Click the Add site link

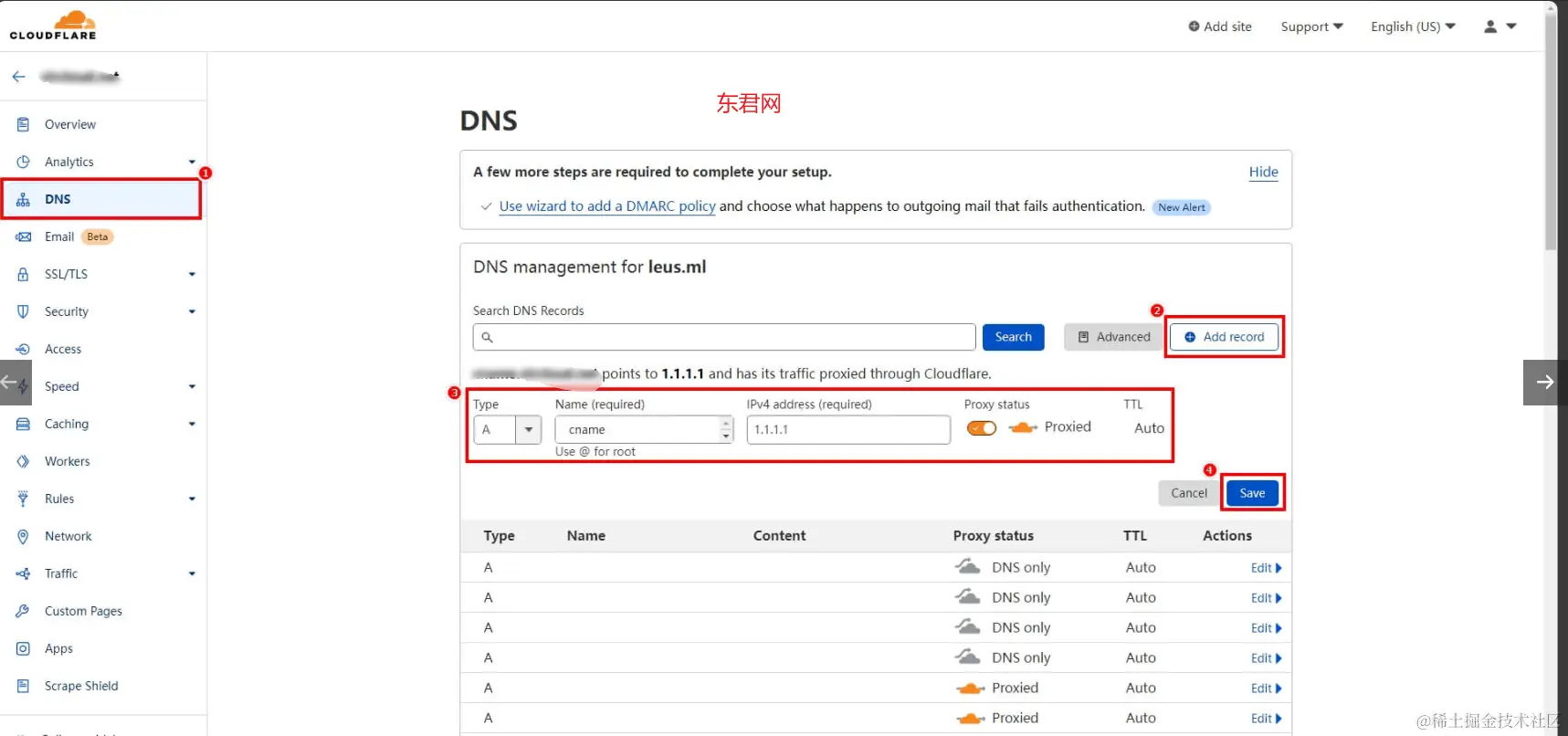(x=1219, y=26)
